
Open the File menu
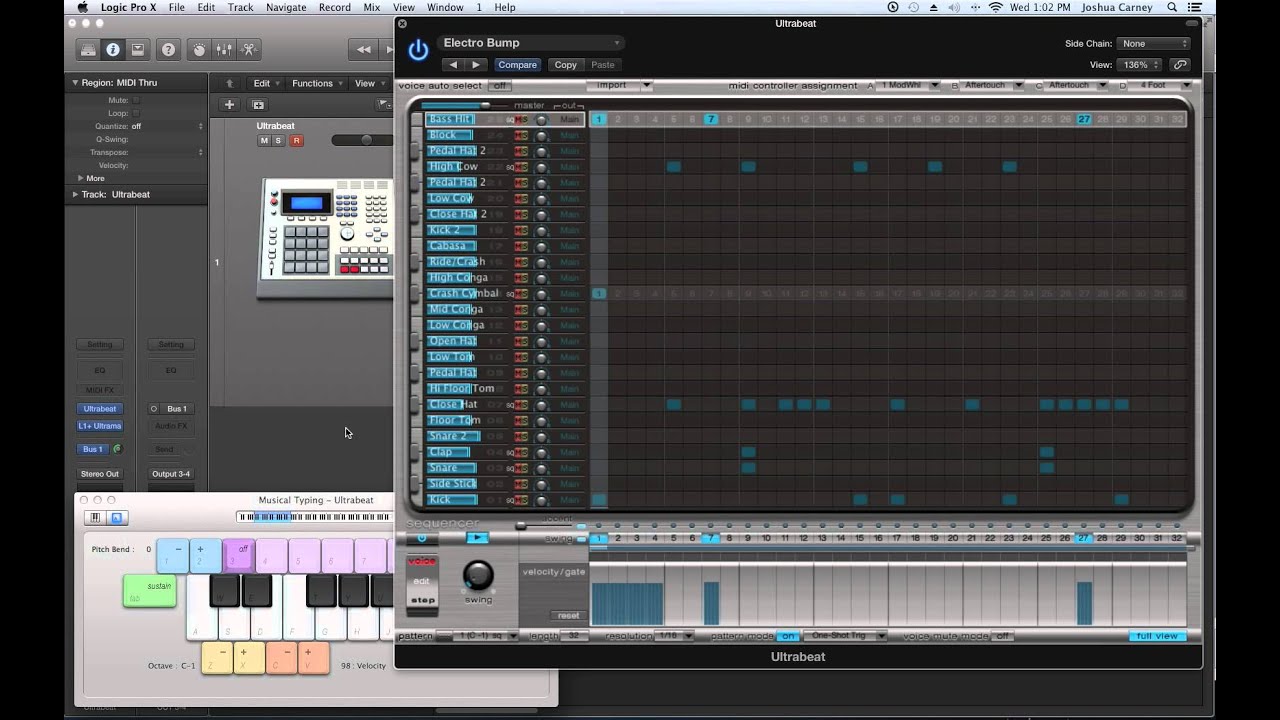tap(177, 7)
